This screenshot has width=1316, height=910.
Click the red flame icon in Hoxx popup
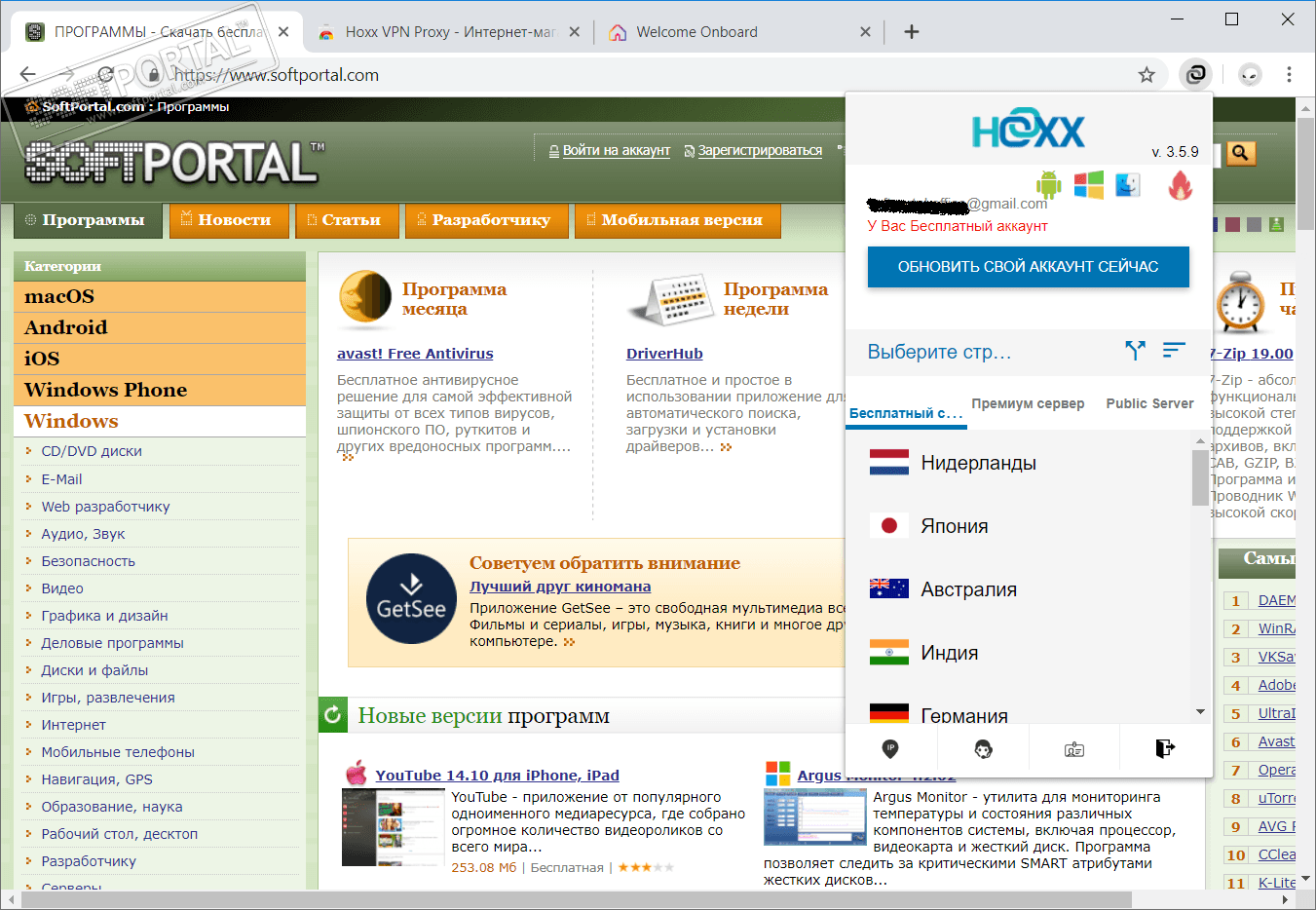[x=1181, y=185]
